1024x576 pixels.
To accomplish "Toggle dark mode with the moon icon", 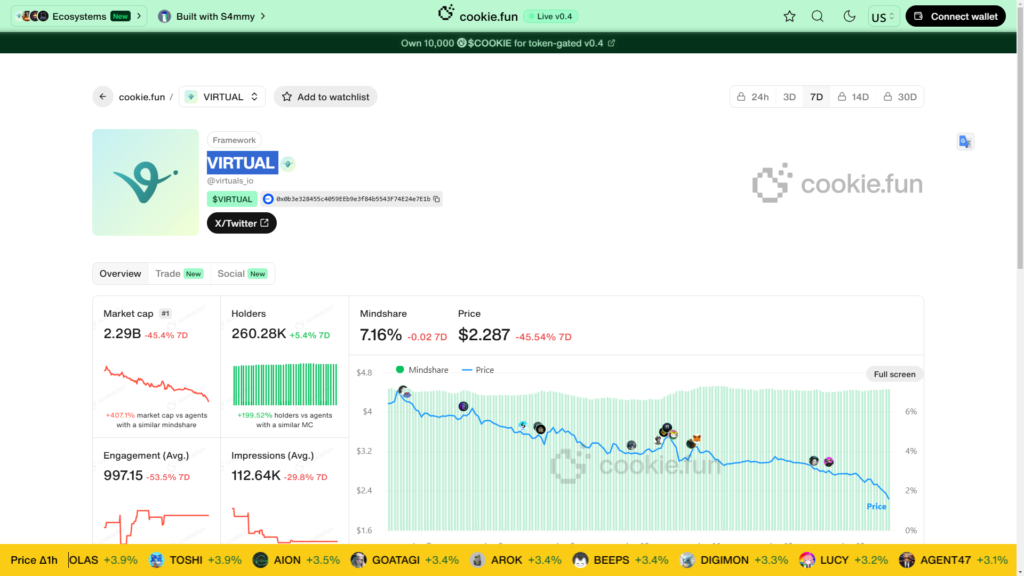I will tap(848, 16).
